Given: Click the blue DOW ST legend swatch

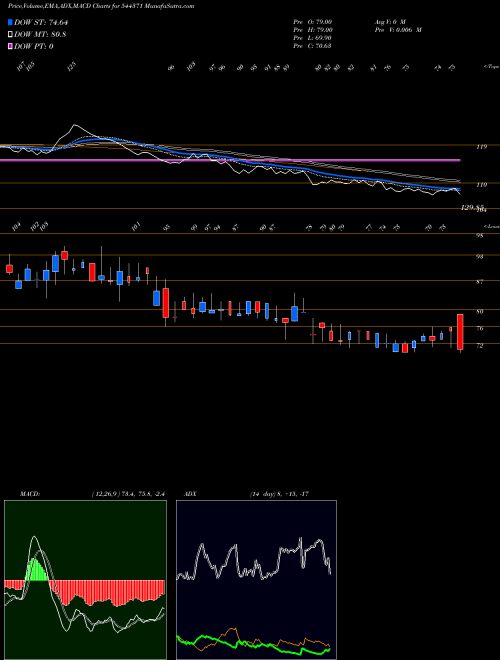Looking at the screenshot, I should [10, 22].
